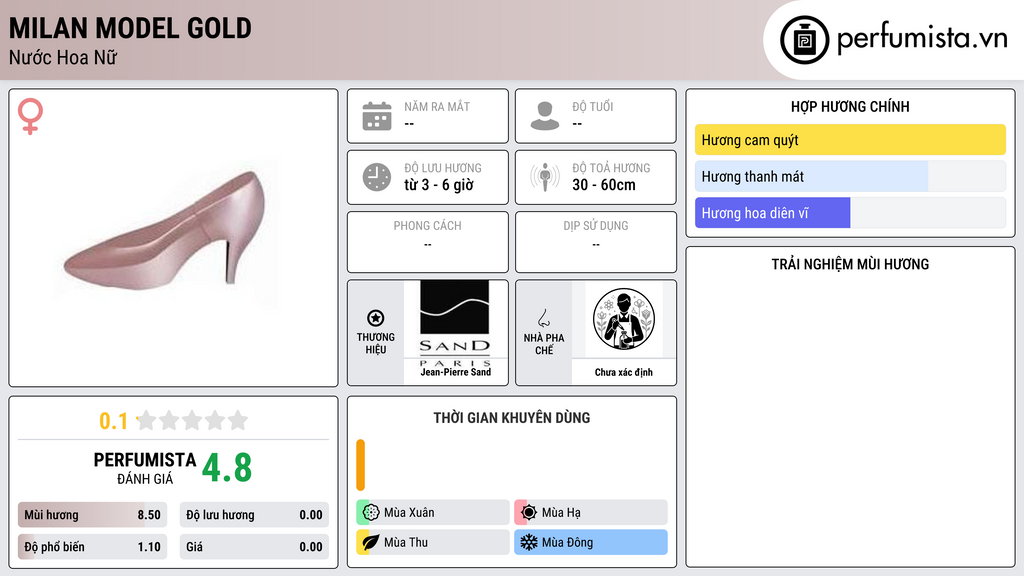Click the calendar icon beside Năm ra mắt
Viewport: 1024px width, 576px height.
click(x=377, y=116)
